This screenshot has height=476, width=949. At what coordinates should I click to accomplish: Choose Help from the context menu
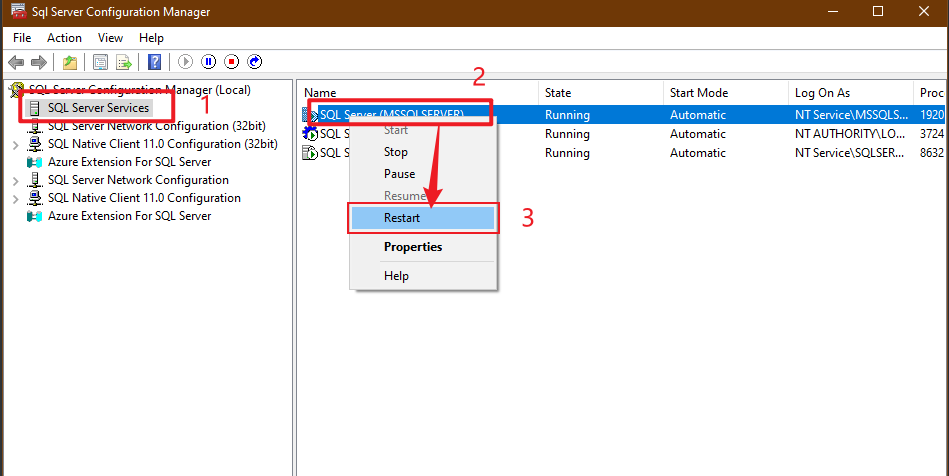(x=396, y=276)
